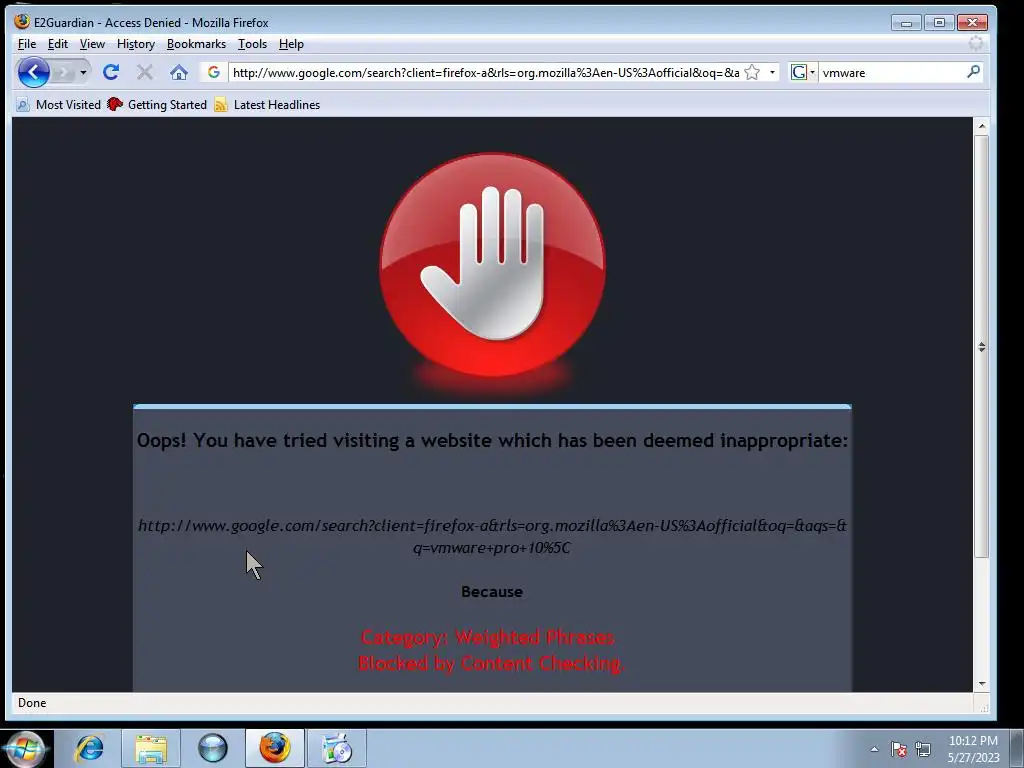The height and width of the screenshot is (768, 1024).
Task: Open Windows Explorer folder from taskbar
Action: pos(151,748)
